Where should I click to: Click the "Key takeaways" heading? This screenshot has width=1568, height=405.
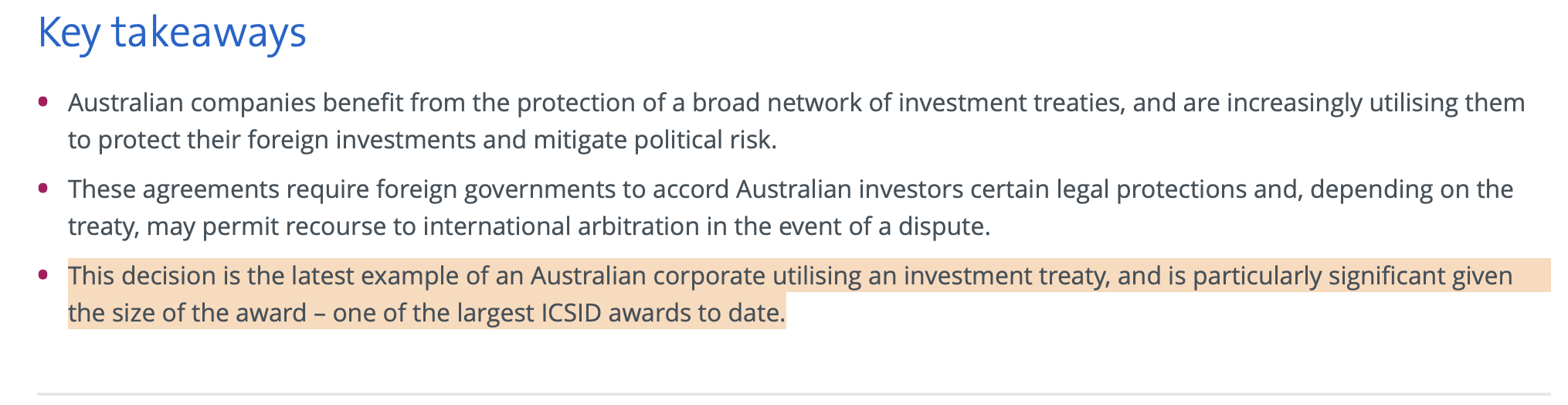coord(171,34)
